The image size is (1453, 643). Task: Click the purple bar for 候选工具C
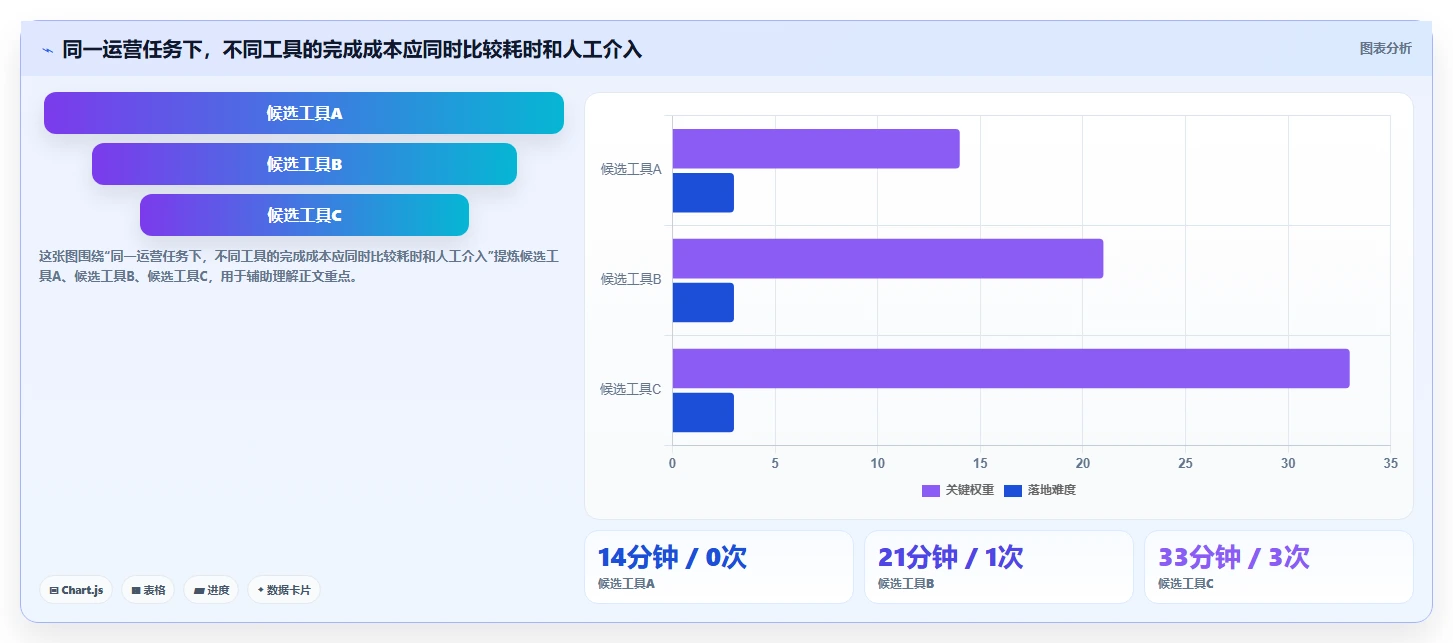pos(1011,368)
